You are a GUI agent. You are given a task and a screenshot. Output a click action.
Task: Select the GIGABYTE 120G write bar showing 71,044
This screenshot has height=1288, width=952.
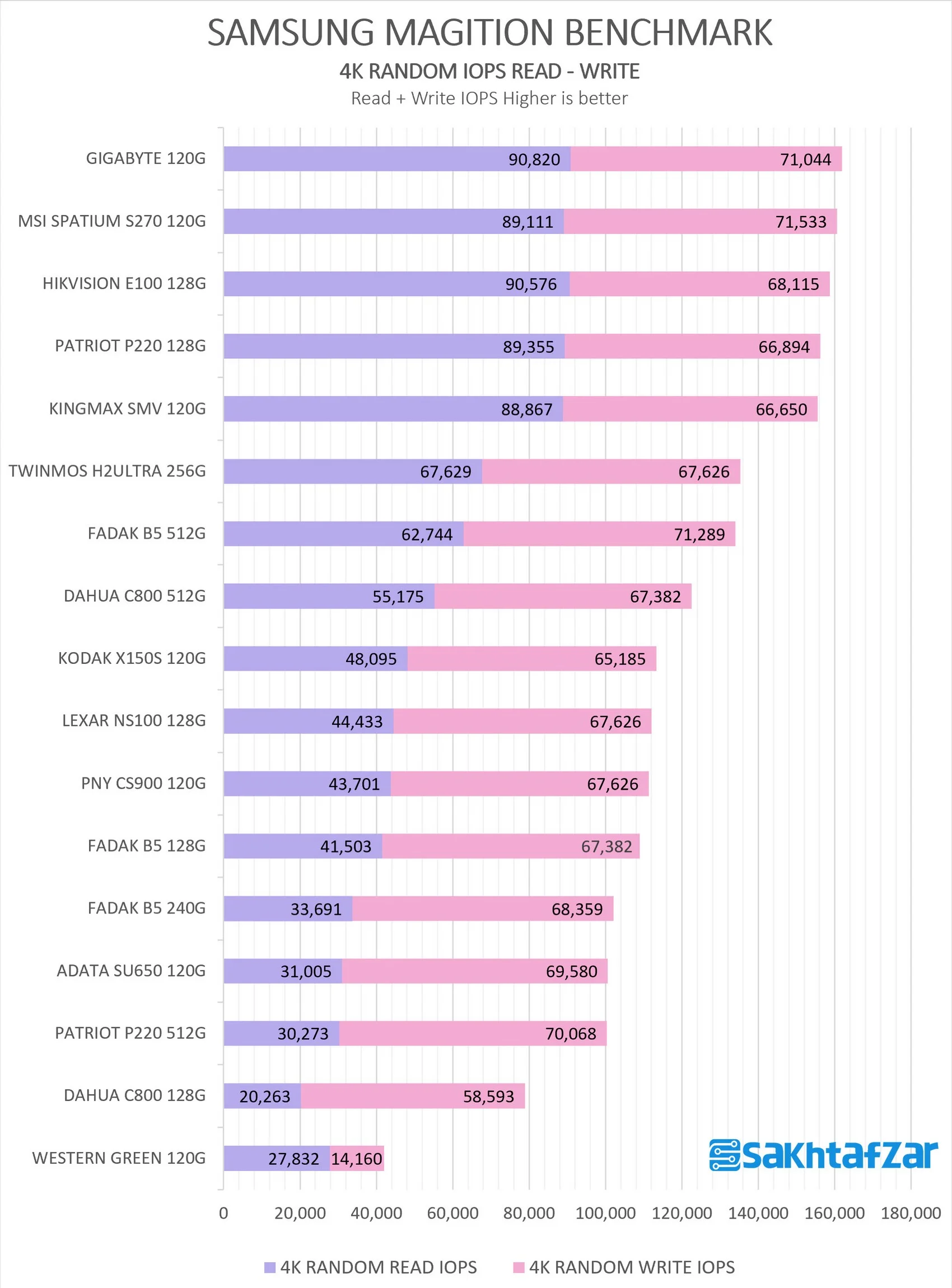pos(706,159)
